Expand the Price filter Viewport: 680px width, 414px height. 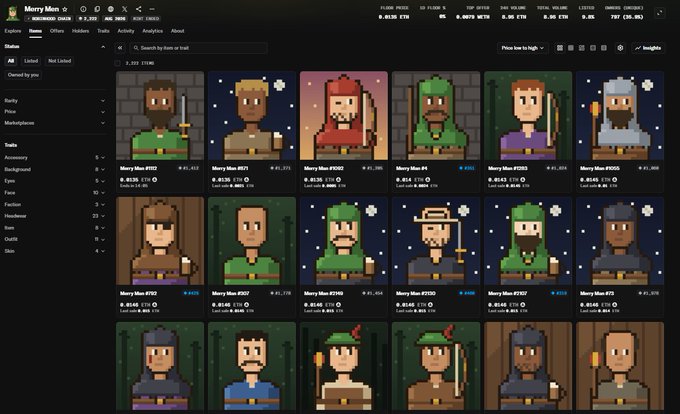55,112
